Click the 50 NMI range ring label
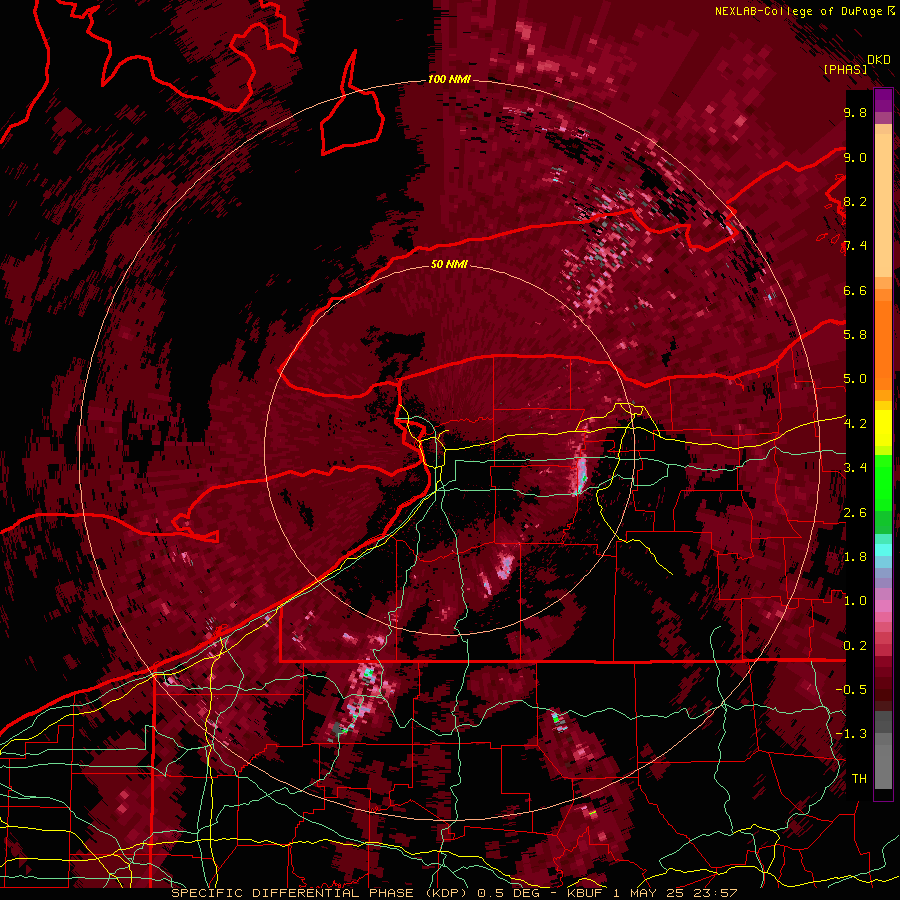900x900 pixels. pos(449,264)
